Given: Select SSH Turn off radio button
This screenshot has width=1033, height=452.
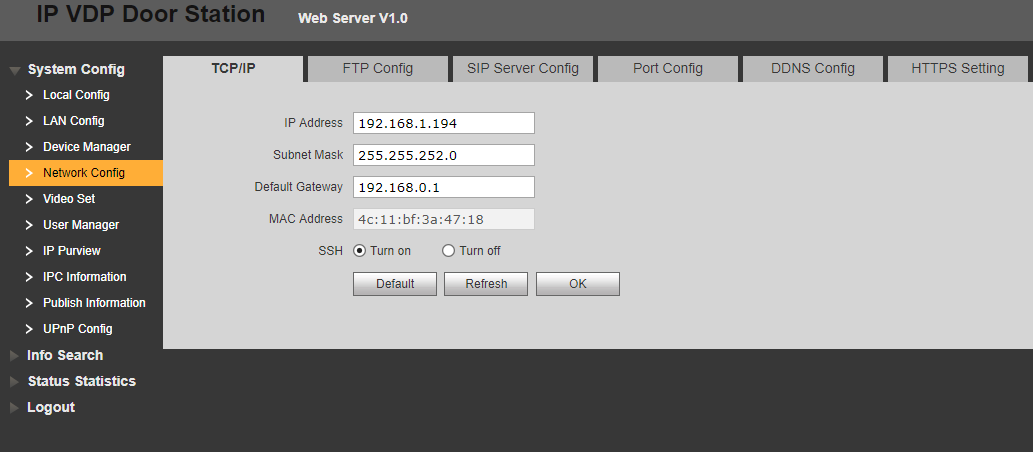Looking at the screenshot, I should pos(449,251).
